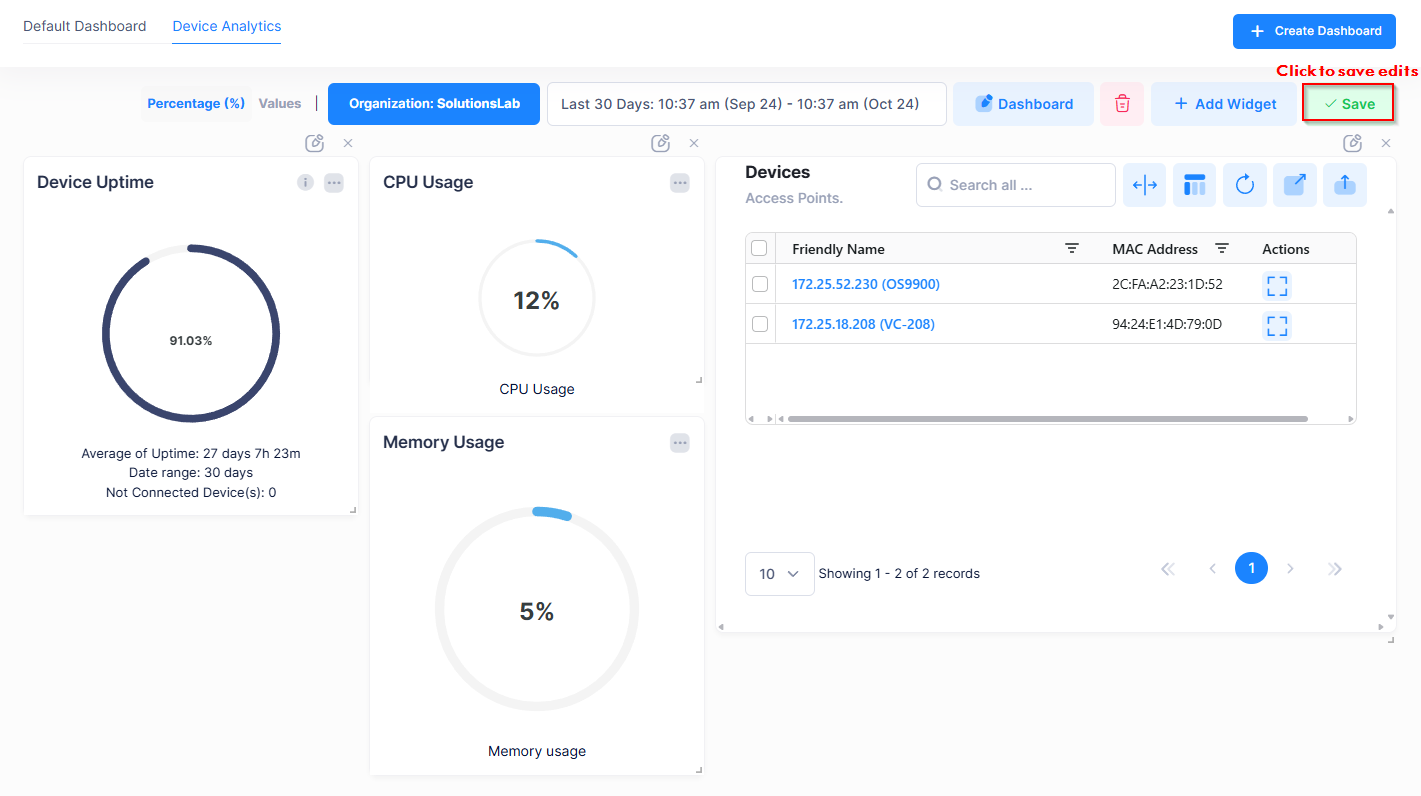The height and width of the screenshot is (796, 1421).
Task: Open the Friendly Name column filter
Action: pyautogui.click(x=1072, y=249)
